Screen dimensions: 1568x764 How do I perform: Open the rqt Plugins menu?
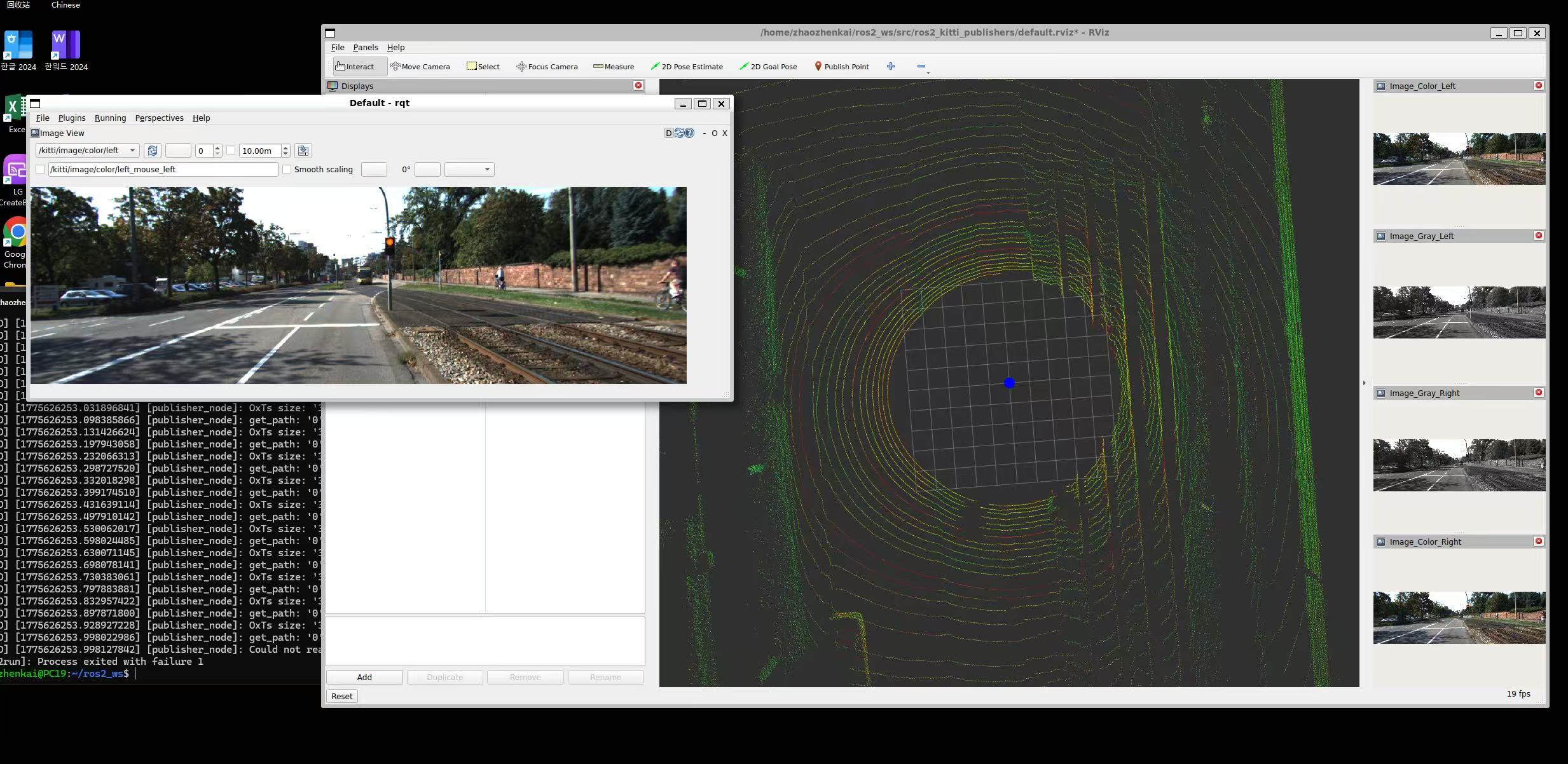tap(72, 118)
